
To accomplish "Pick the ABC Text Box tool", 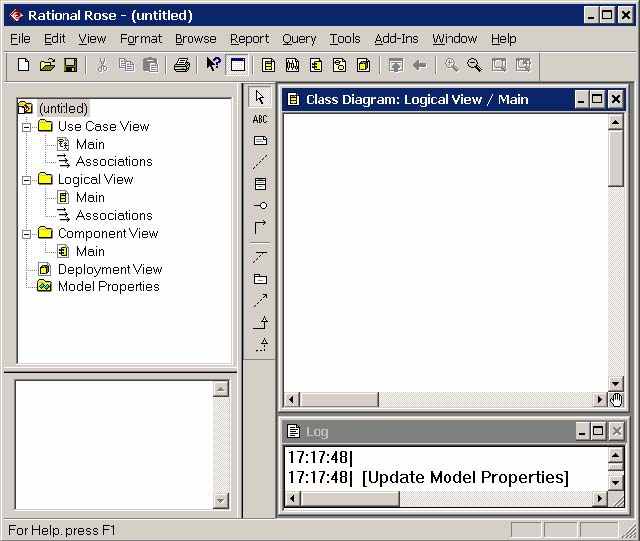I will (x=260, y=119).
